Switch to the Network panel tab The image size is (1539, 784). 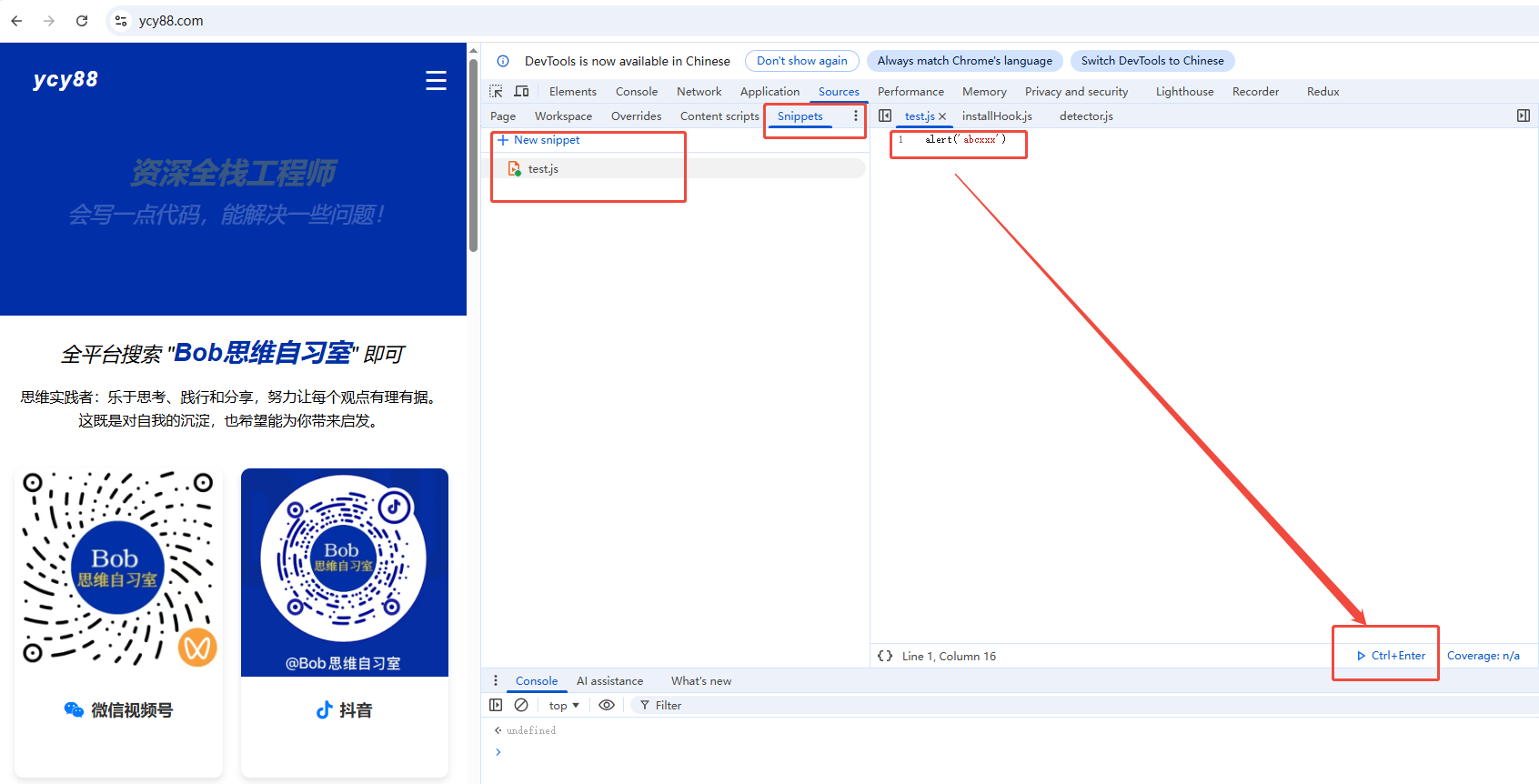(x=699, y=92)
